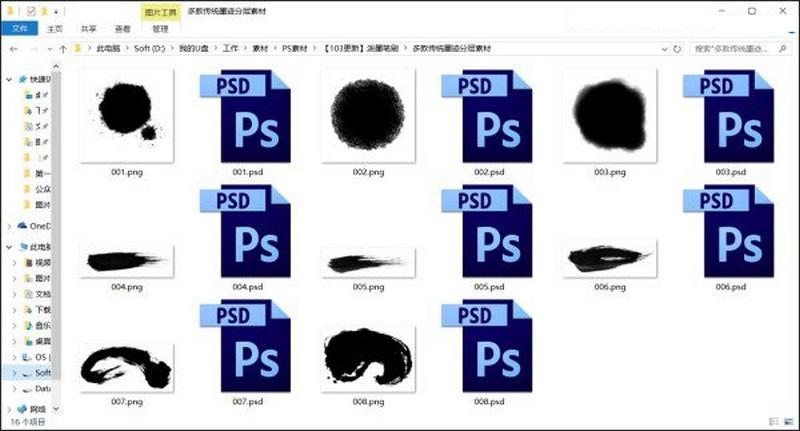Pick the 008.psd Photoshop file icon
The height and width of the screenshot is (431, 800).
tap(487, 346)
